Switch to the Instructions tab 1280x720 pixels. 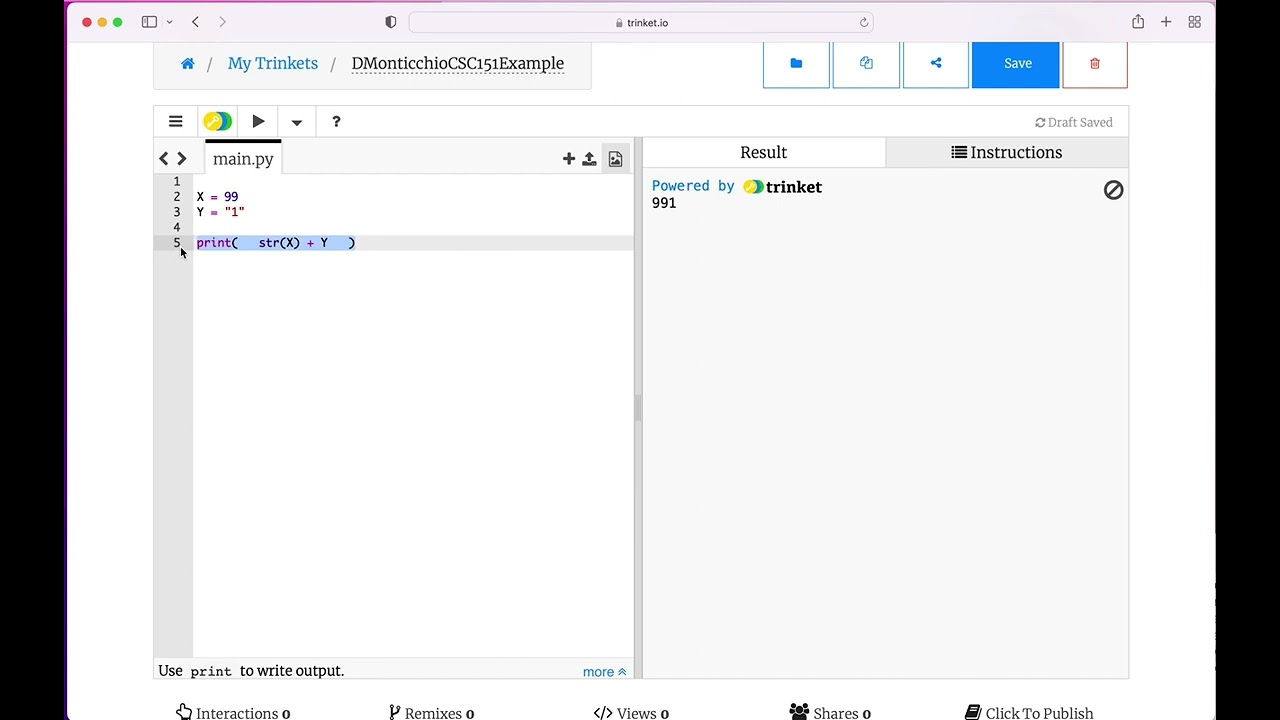(x=1007, y=153)
